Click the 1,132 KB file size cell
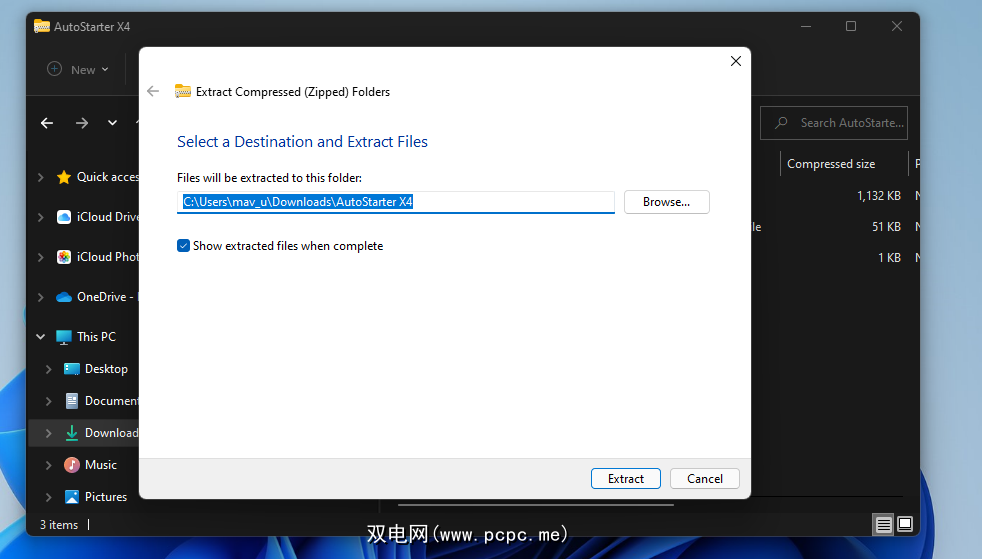Viewport: 982px width, 559px height. point(879,196)
